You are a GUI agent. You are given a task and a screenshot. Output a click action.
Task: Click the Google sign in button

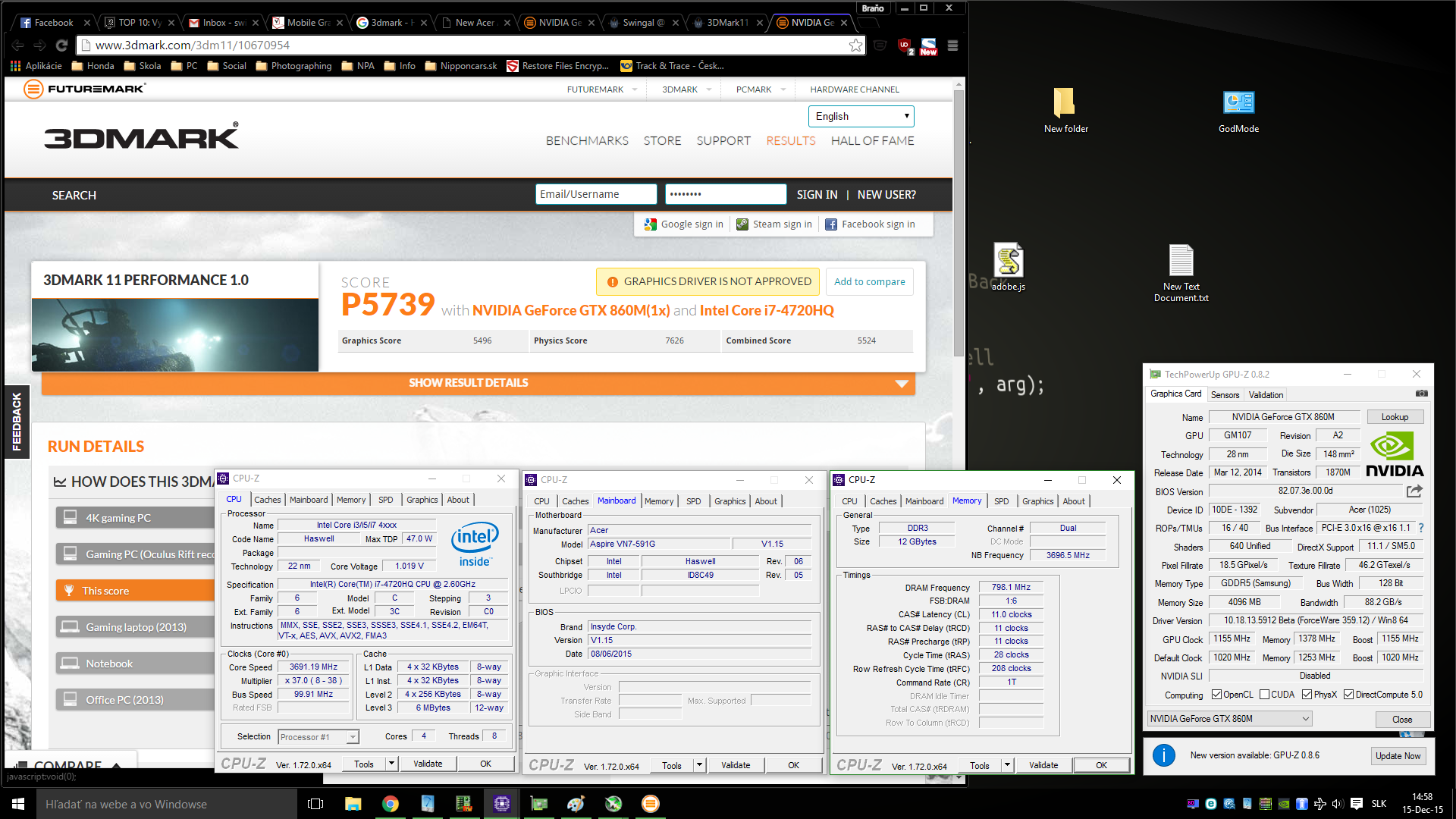pos(683,224)
